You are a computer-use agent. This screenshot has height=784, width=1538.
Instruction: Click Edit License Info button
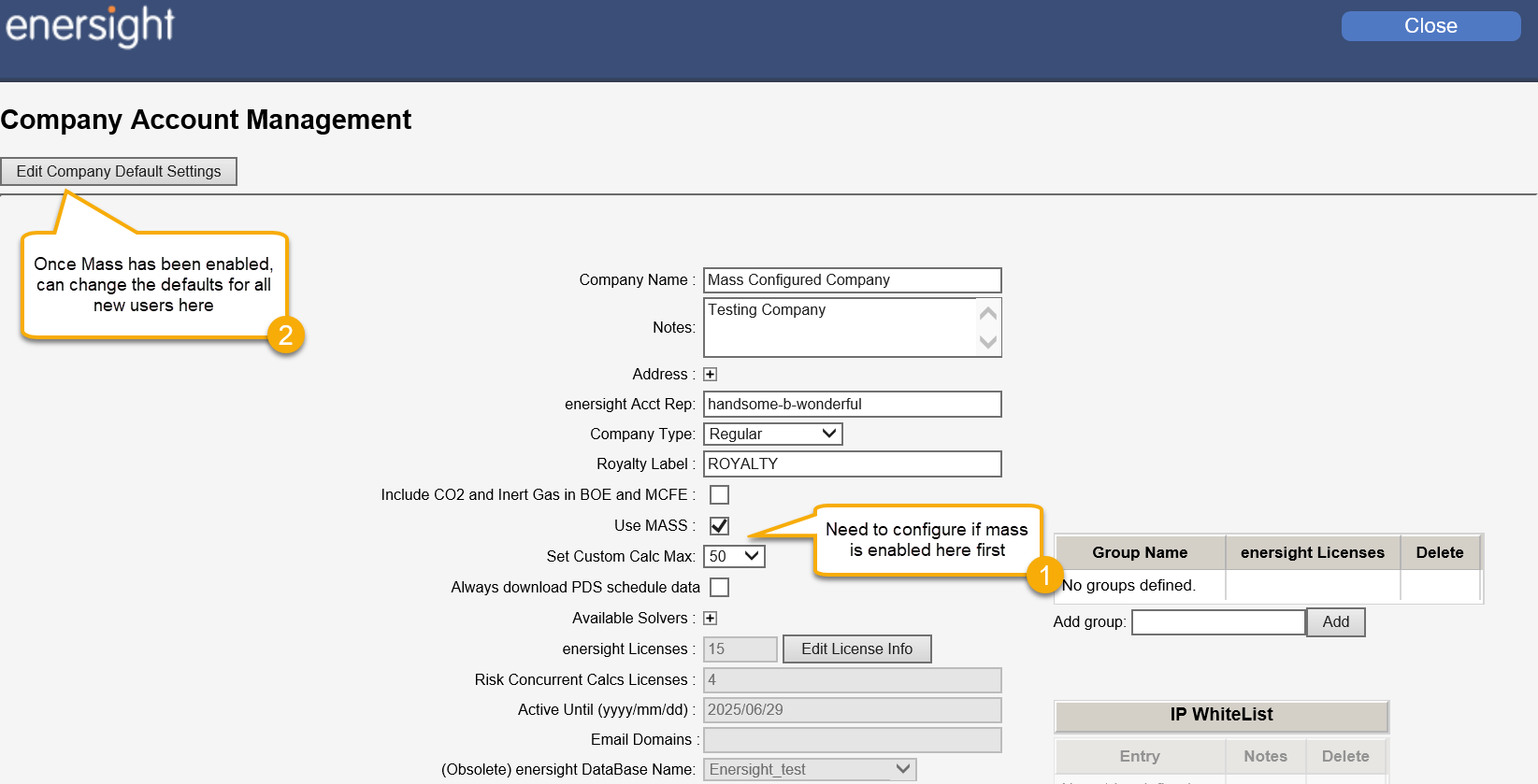(x=856, y=649)
